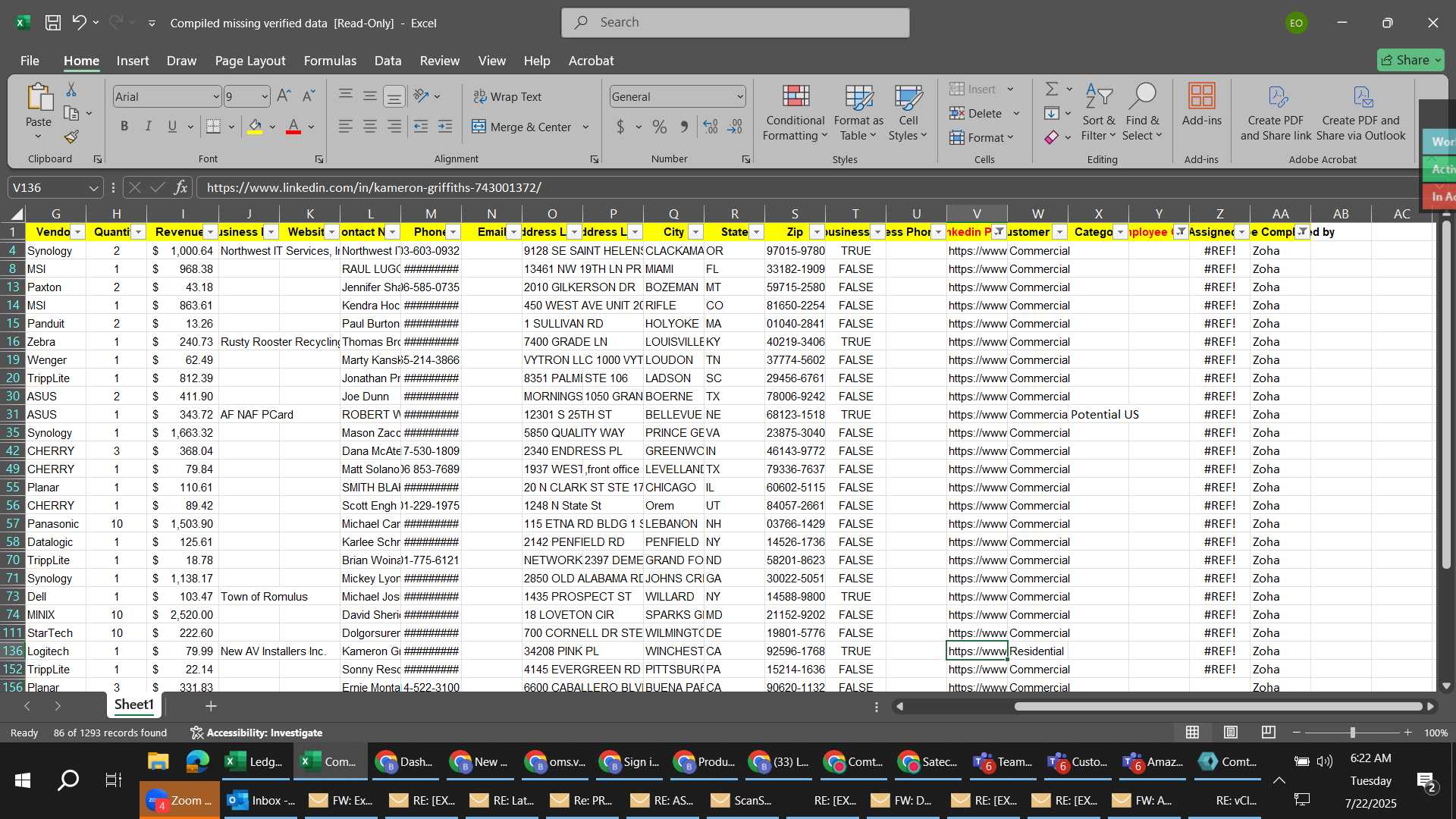Click in the Search box

[x=736, y=23]
